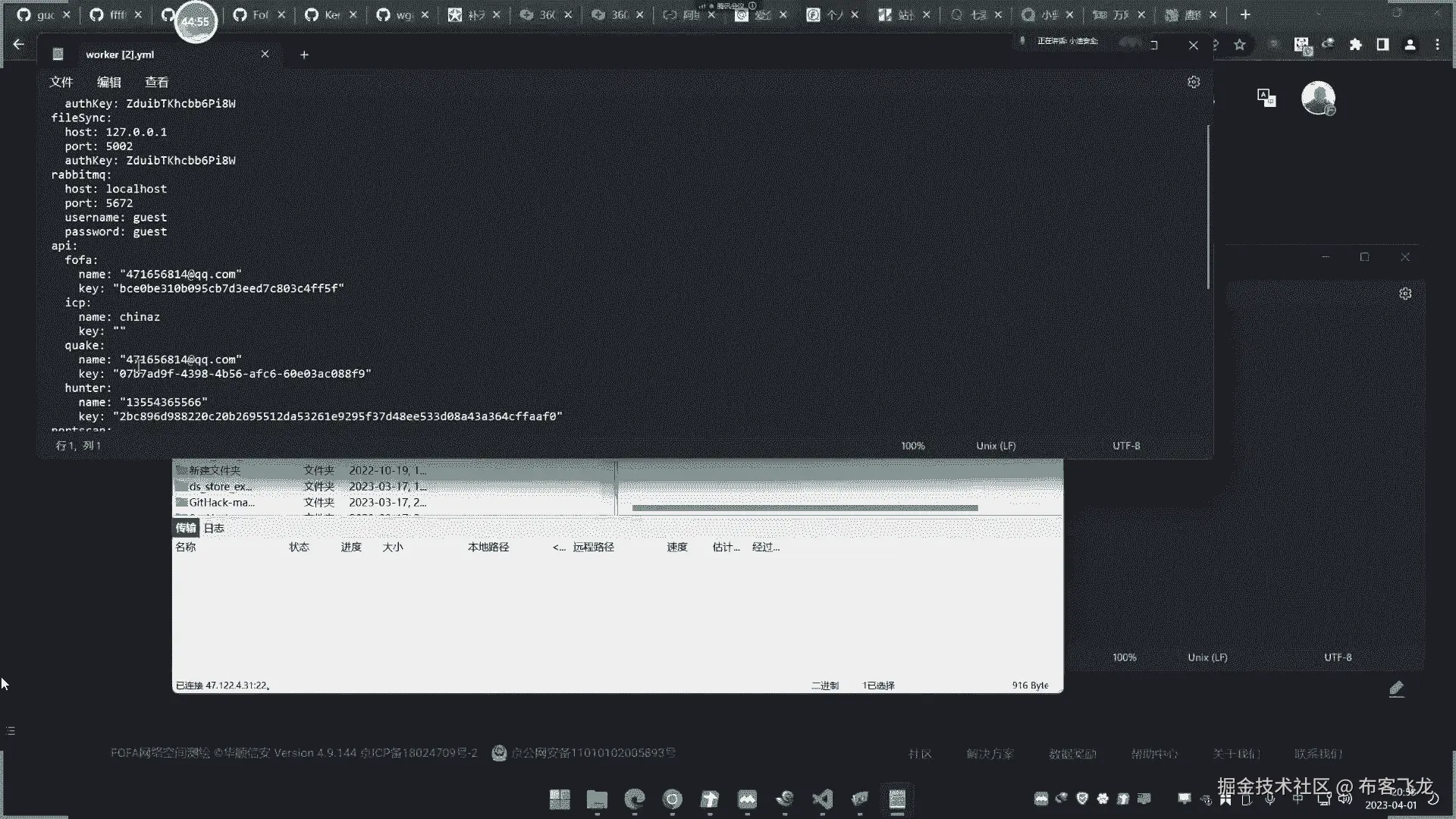Bookmark page with star icon
This screenshot has width=1456, height=819.
(x=1240, y=45)
